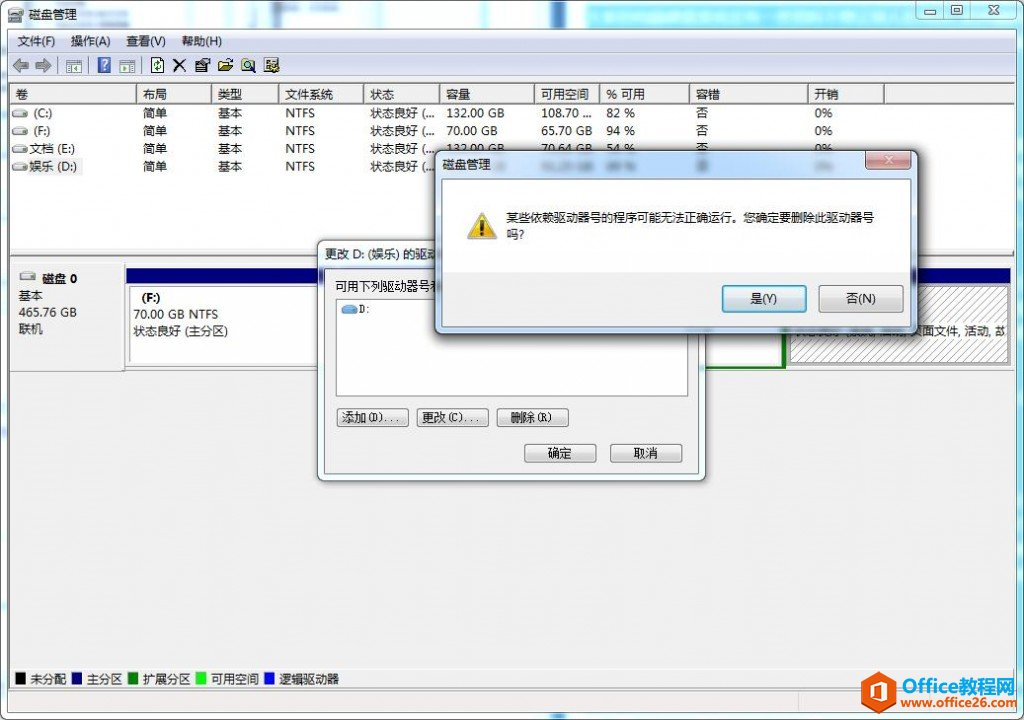Click the 磁盘 0 disk label panel
Screen dimensions: 1024x720
pyautogui.click(x=67, y=317)
